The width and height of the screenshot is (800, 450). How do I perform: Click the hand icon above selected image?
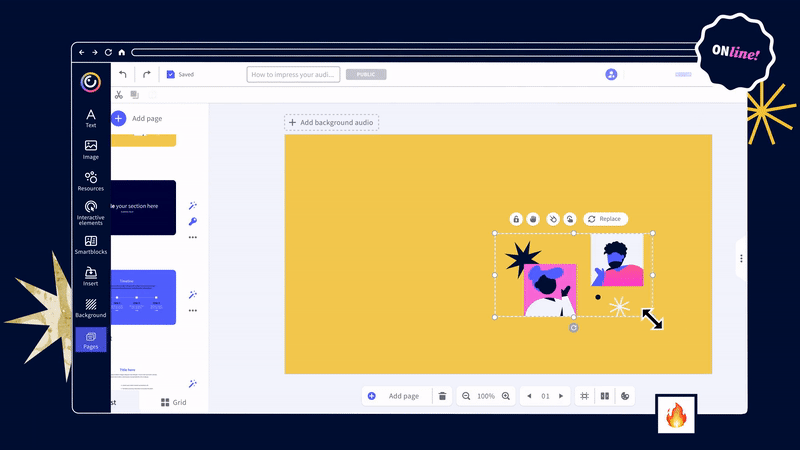533,219
